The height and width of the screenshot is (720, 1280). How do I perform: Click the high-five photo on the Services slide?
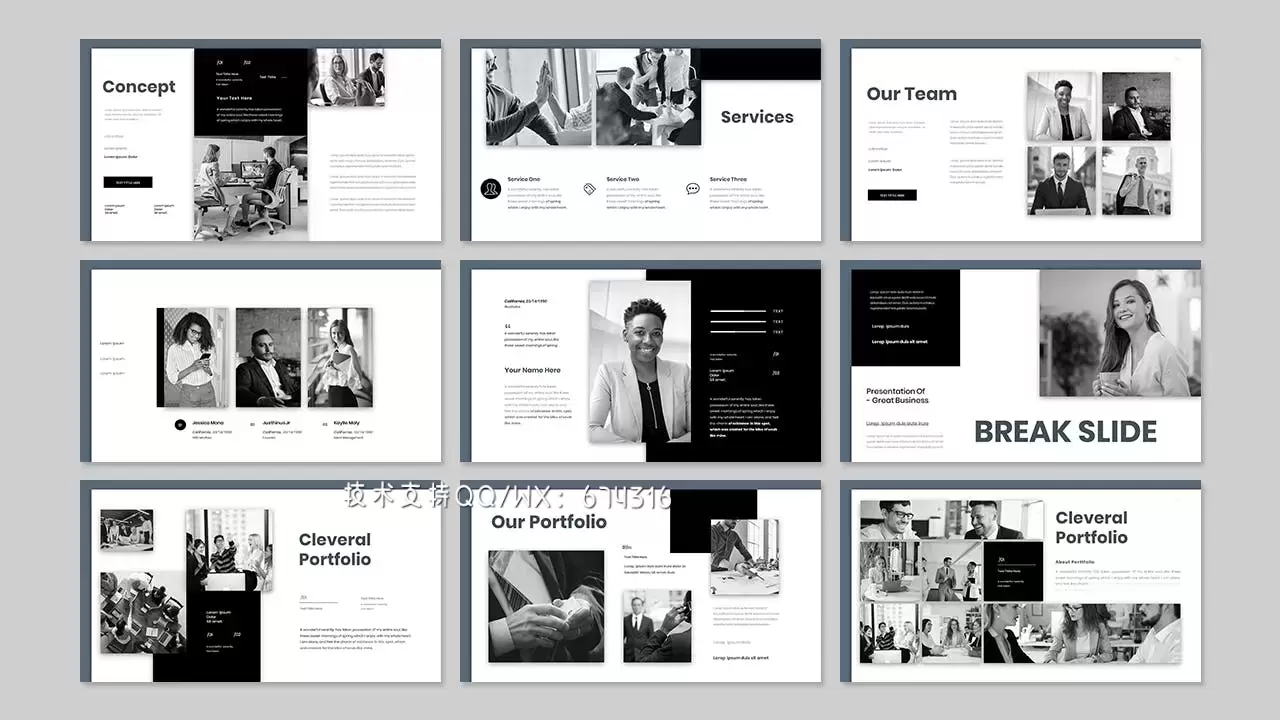point(538,97)
